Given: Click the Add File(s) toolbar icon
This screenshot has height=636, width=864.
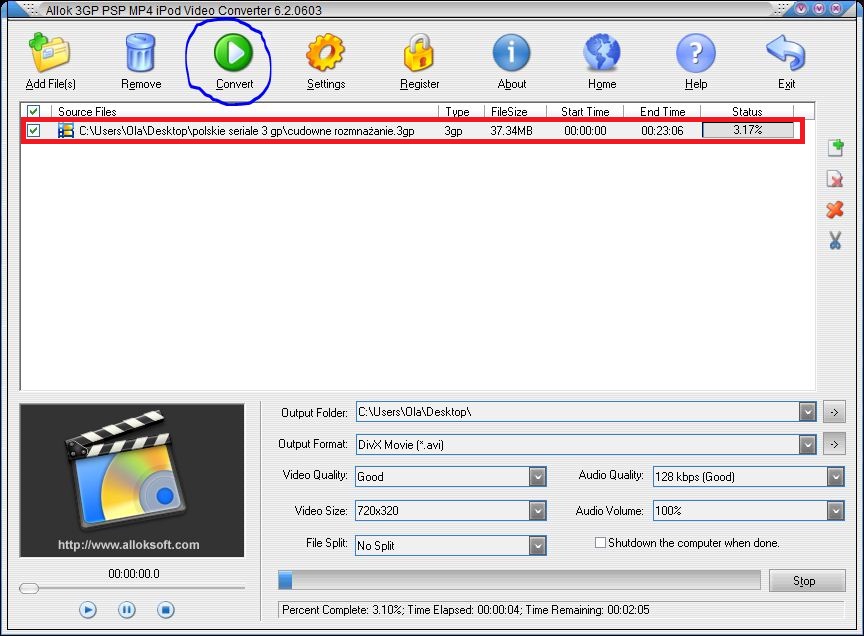Looking at the screenshot, I should point(50,53).
